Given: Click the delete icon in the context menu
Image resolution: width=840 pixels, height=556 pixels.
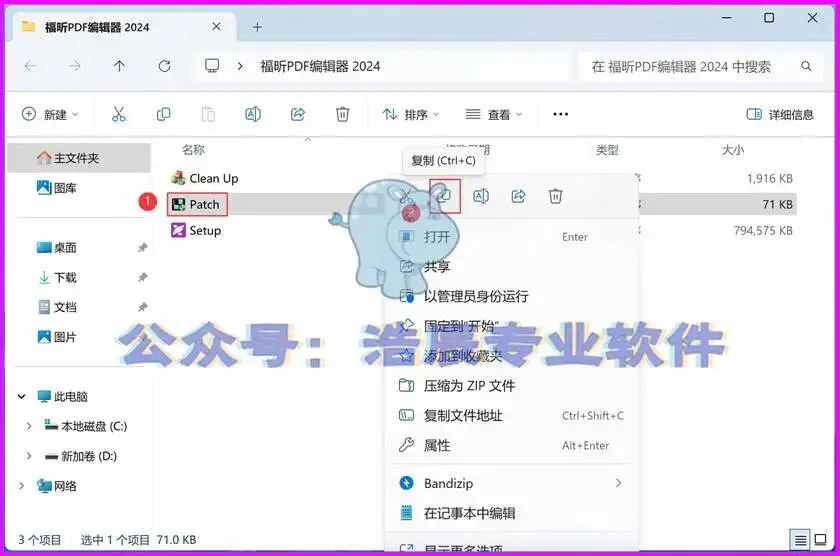Looking at the screenshot, I should click(x=556, y=196).
